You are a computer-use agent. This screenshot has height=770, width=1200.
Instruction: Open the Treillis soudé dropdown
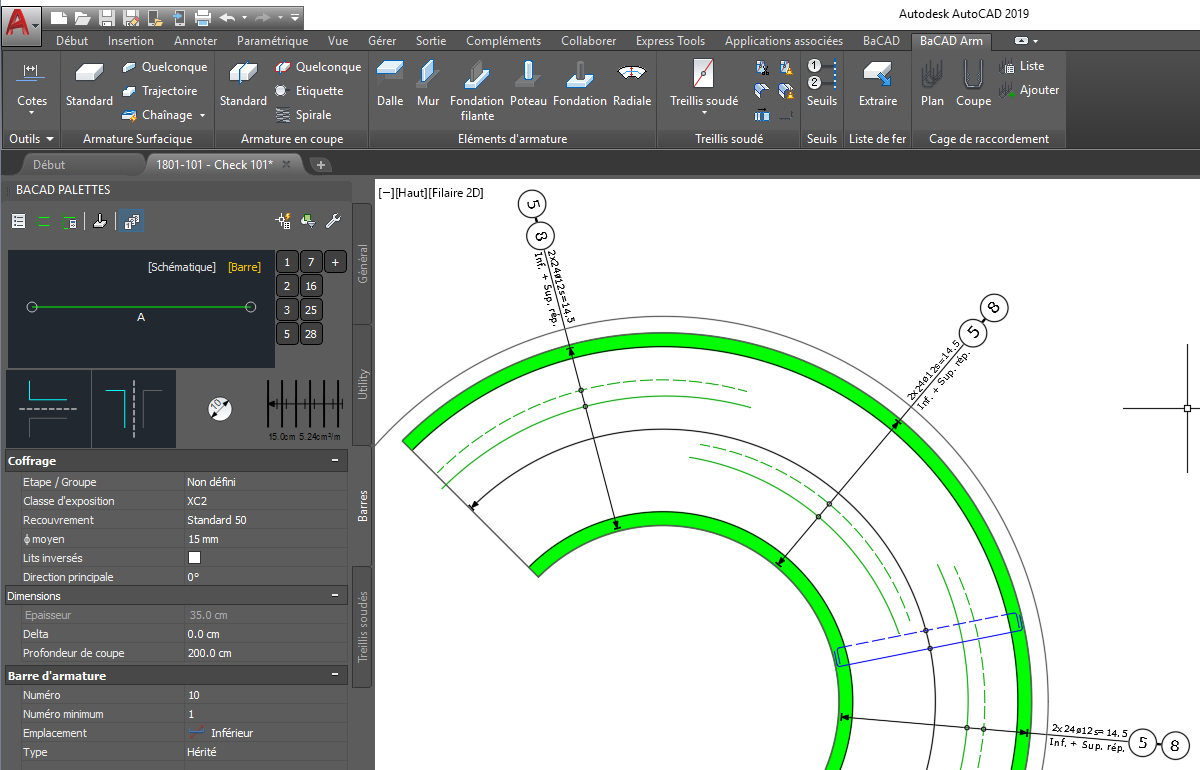point(704,113)
